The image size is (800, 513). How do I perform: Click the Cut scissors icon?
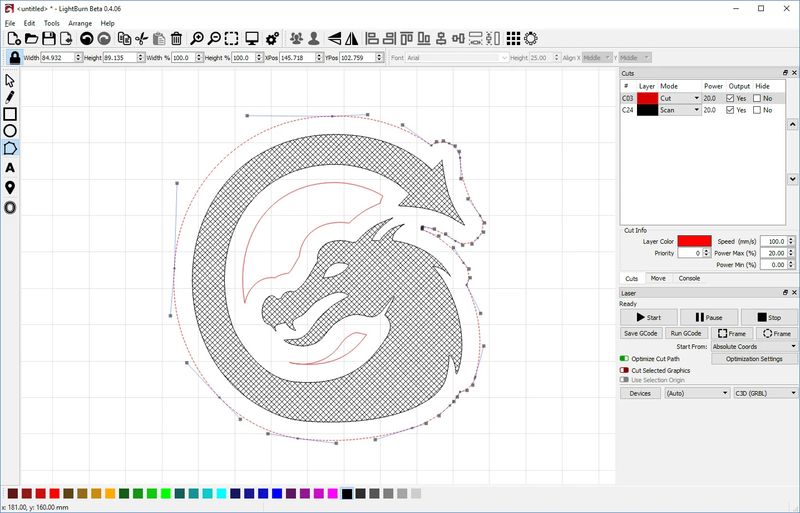coord(141,39)
